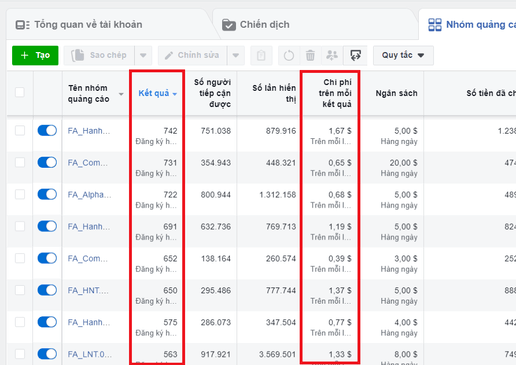Open the Quy tắc dropdown menu

(x=403, y=55)
